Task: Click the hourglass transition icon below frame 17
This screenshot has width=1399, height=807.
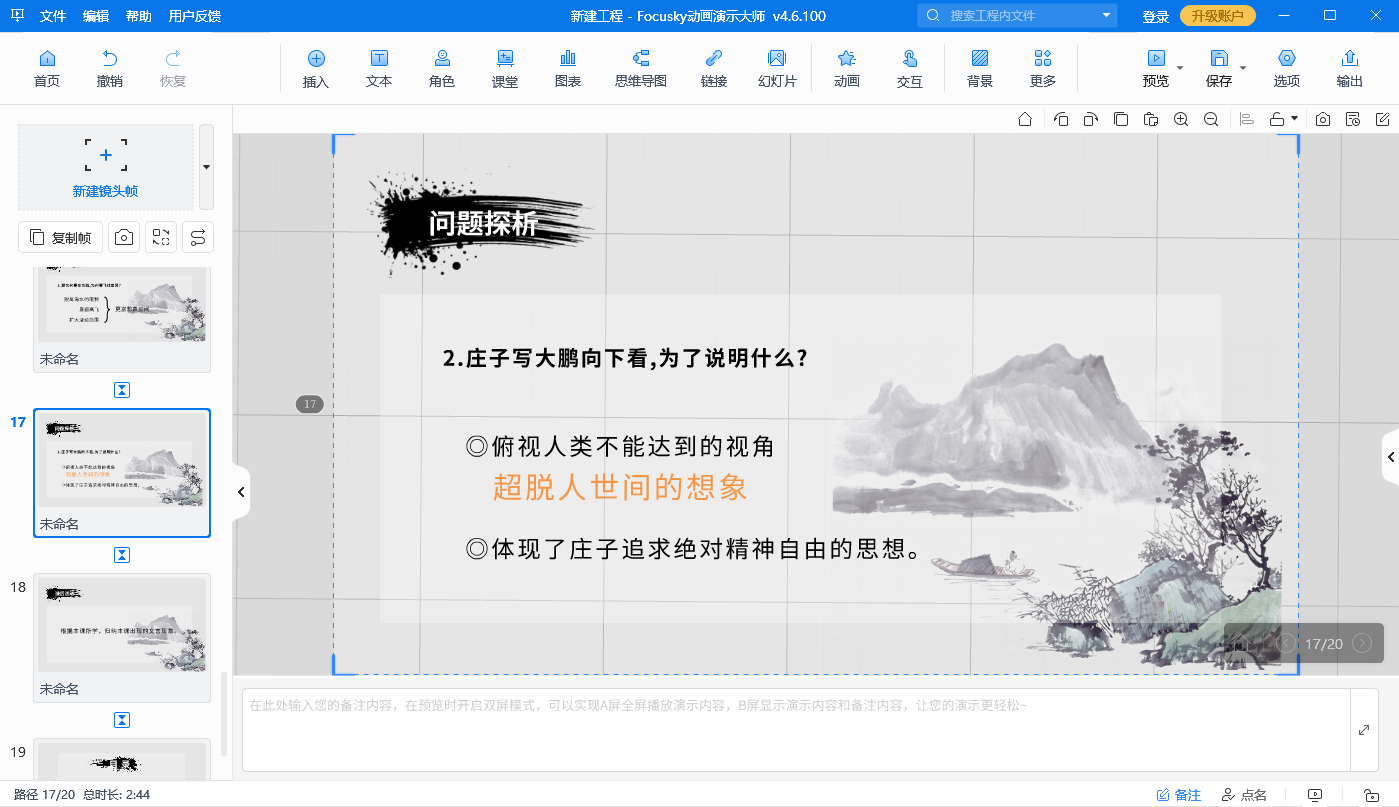Action: pyautogui.click(x=122, y=555)
